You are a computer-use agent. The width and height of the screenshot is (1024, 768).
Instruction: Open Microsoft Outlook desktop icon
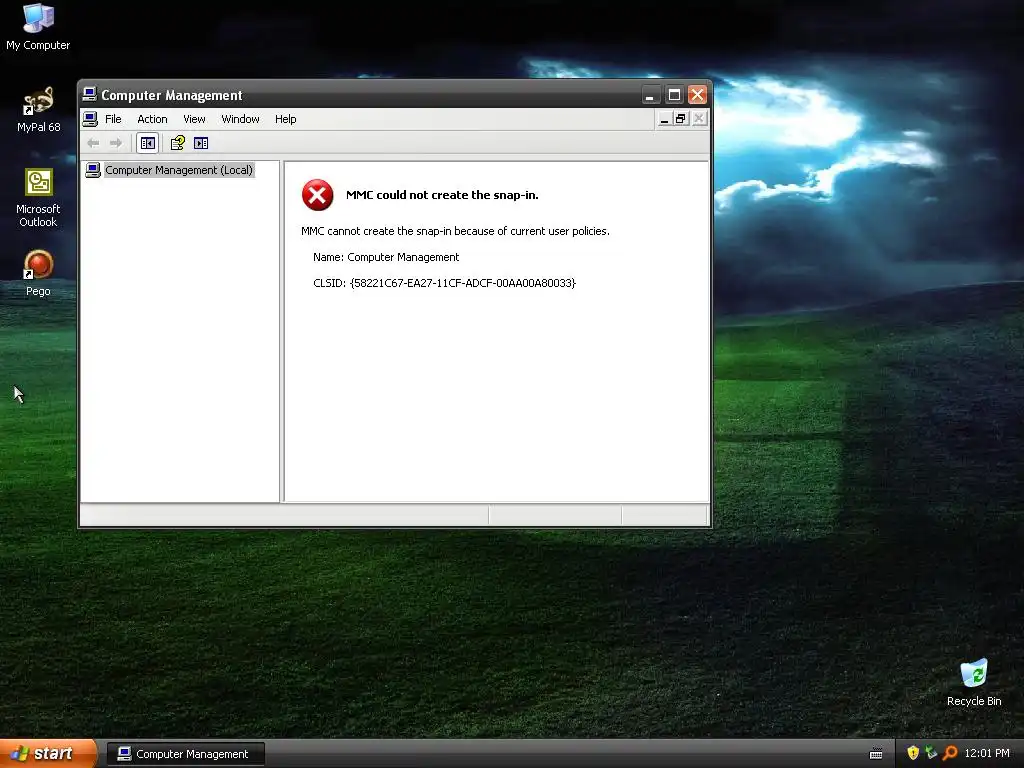38,198
